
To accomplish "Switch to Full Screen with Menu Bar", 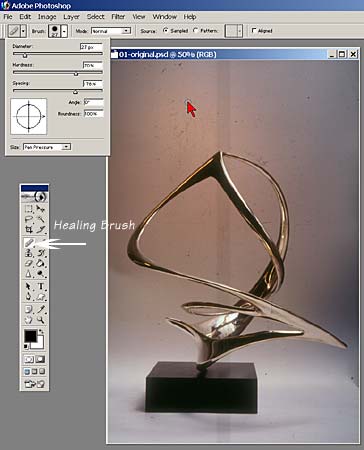I will [x=35, y=371].
